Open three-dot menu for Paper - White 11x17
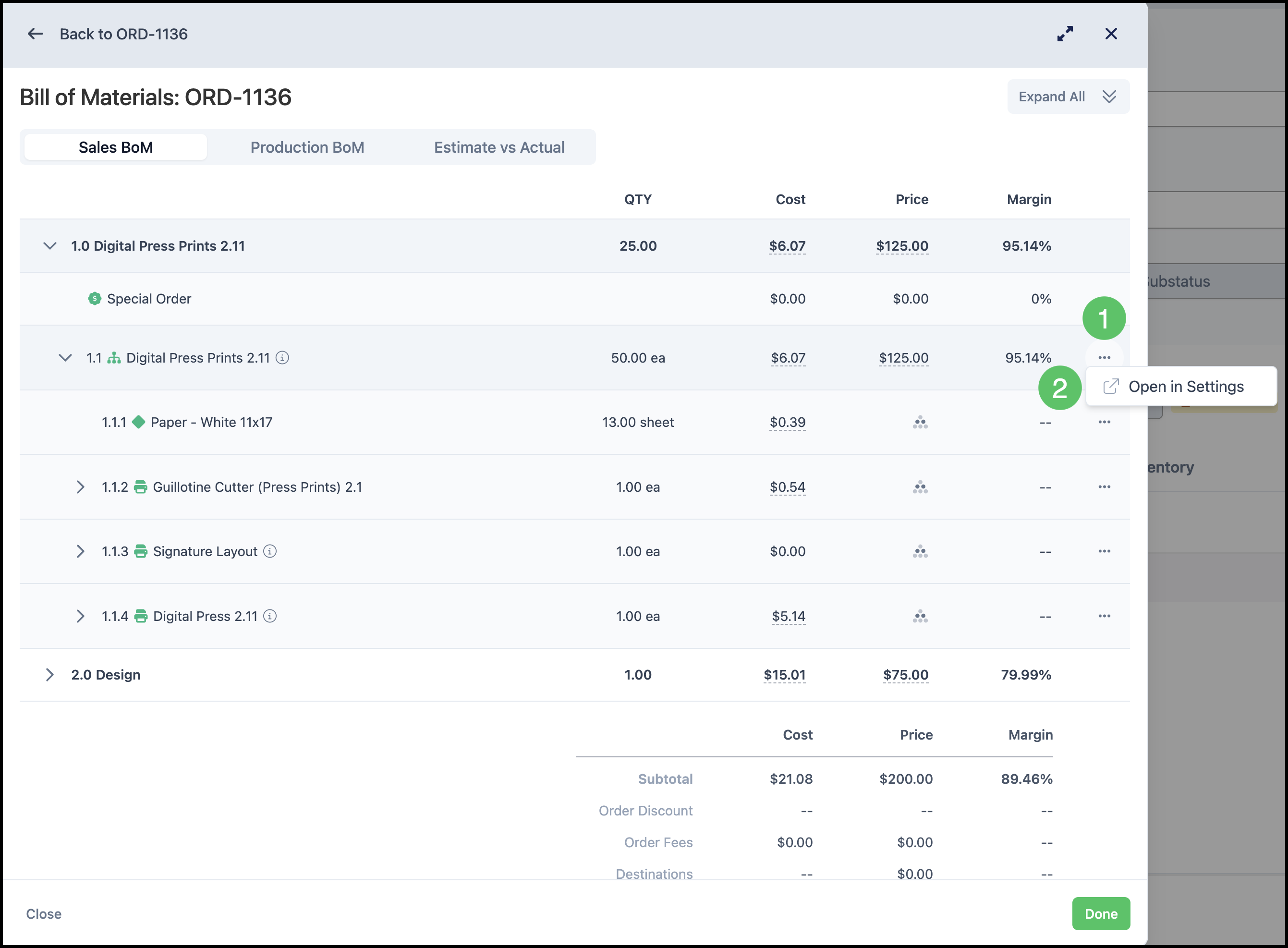 pos(1105,422)
